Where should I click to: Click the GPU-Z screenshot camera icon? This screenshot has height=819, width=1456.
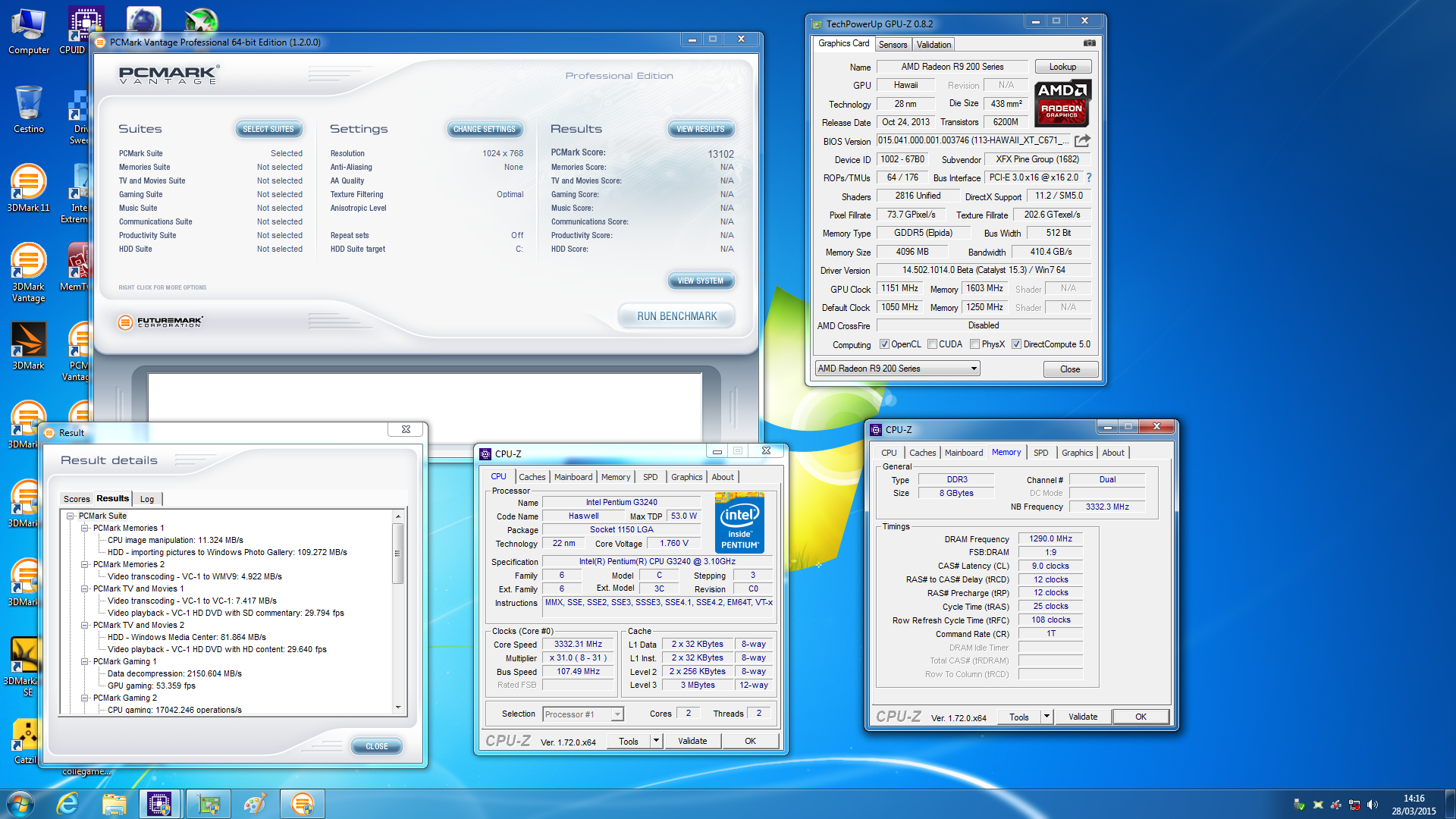point(1089,43)
